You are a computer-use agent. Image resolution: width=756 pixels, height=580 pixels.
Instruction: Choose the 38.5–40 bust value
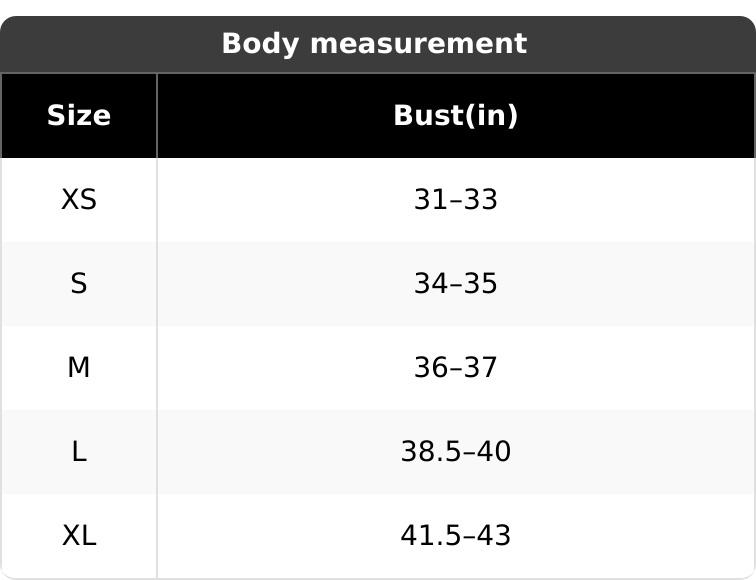(455, 452)
